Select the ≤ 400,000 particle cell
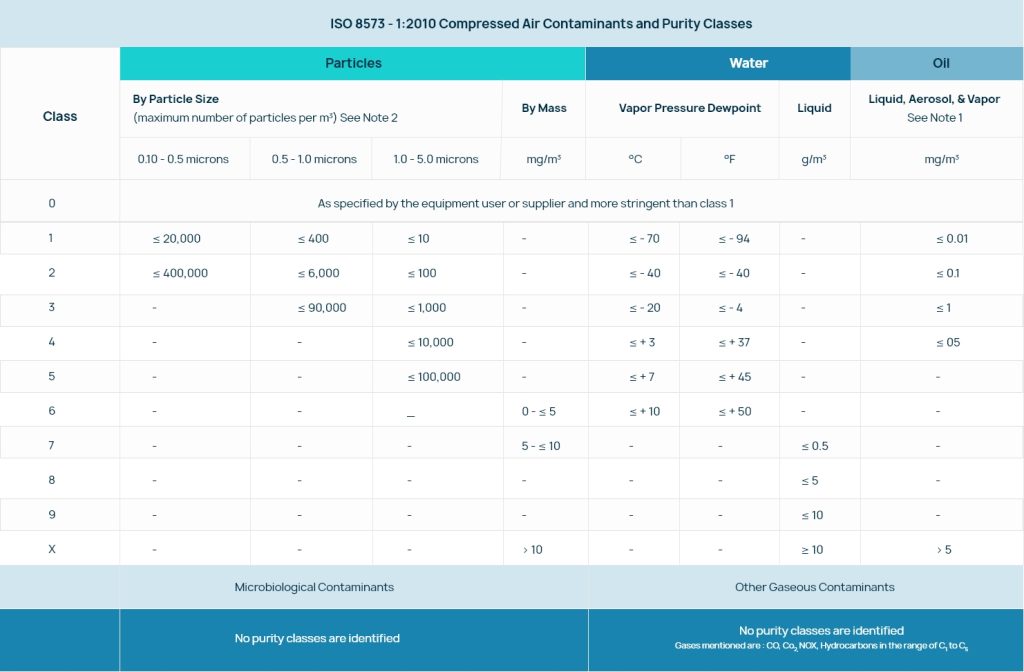The height and width of the screenshot is (672, 1024). [x=180, y=273]
